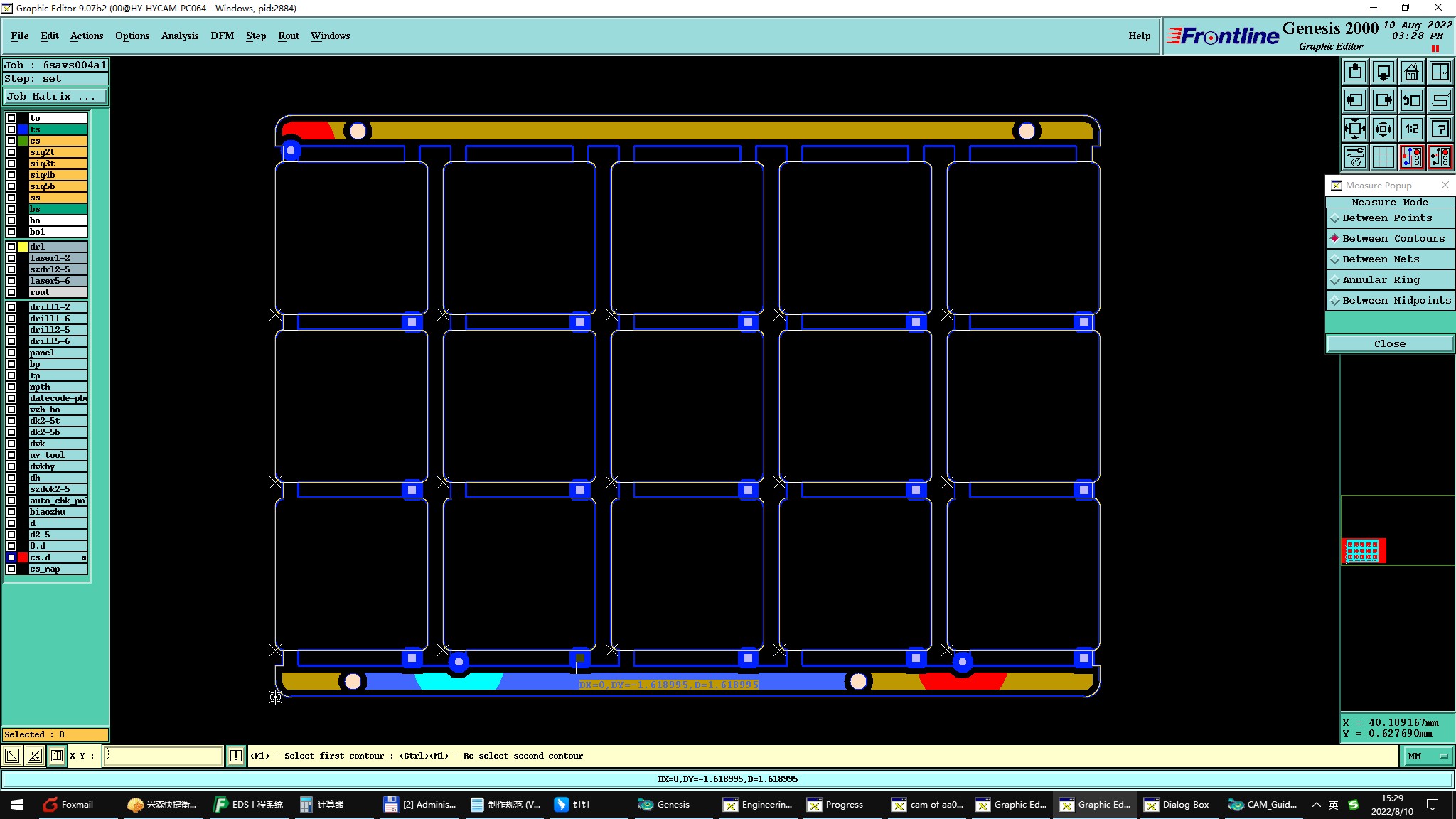The image size is (1456, 819).
Task: Click Close in Measure Popup
Action: pos(1389,344)
